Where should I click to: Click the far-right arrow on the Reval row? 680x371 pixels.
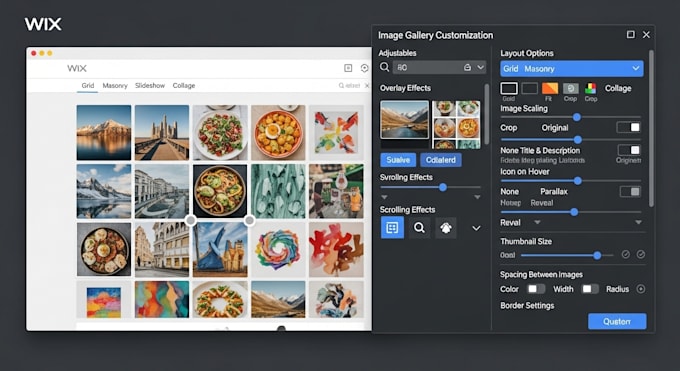[x=638, y=222]
